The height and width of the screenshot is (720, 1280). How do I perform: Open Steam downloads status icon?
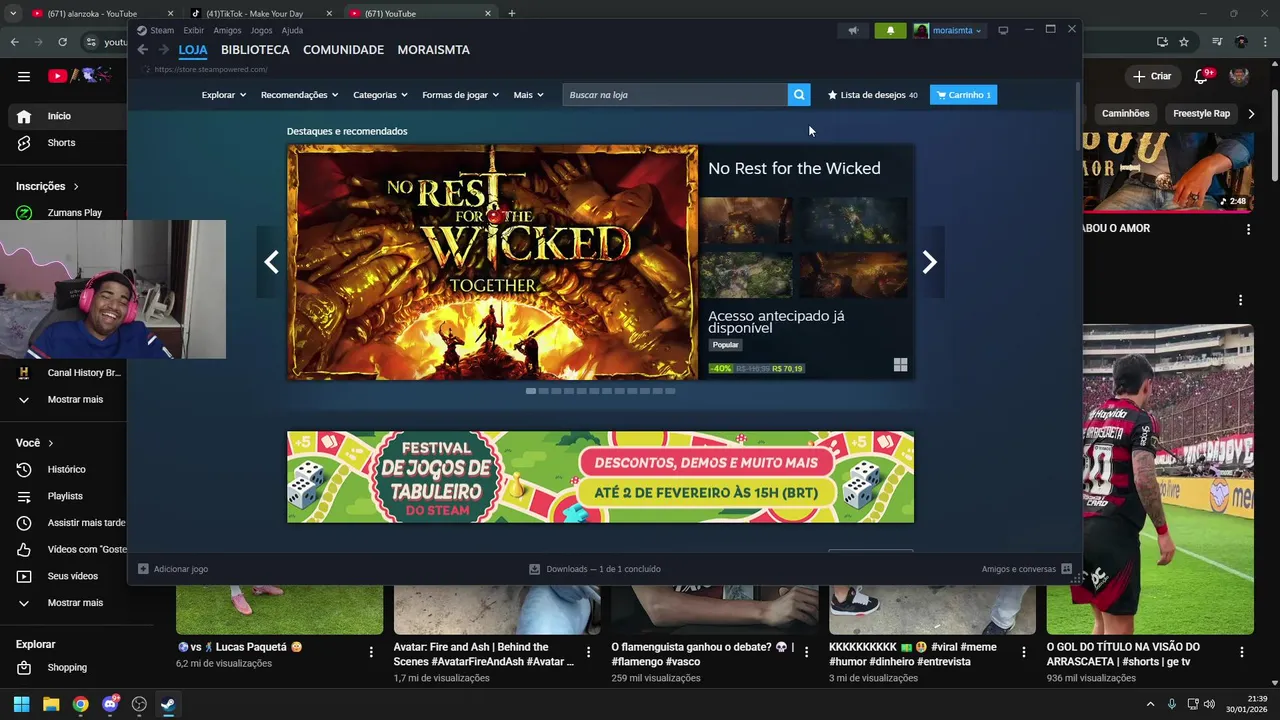tap(535, 569)
